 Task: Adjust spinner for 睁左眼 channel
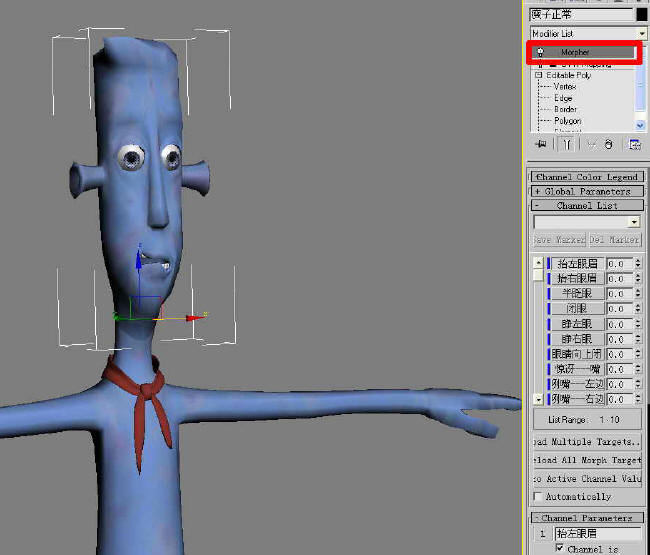638,324
